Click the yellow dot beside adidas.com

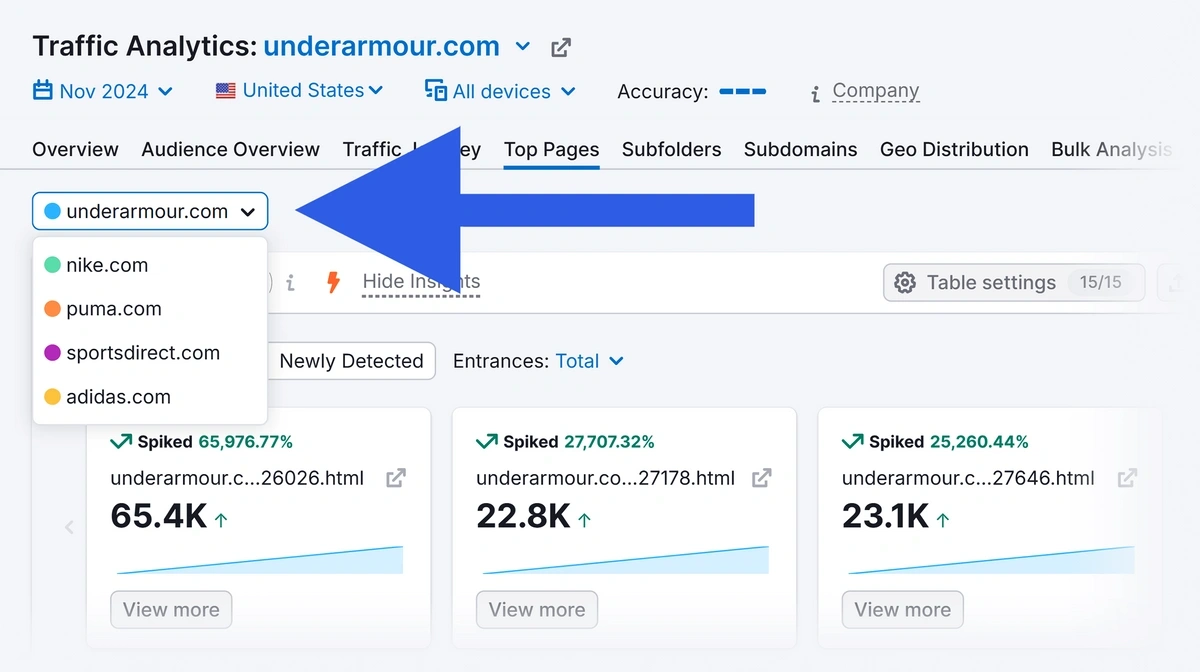52,397
